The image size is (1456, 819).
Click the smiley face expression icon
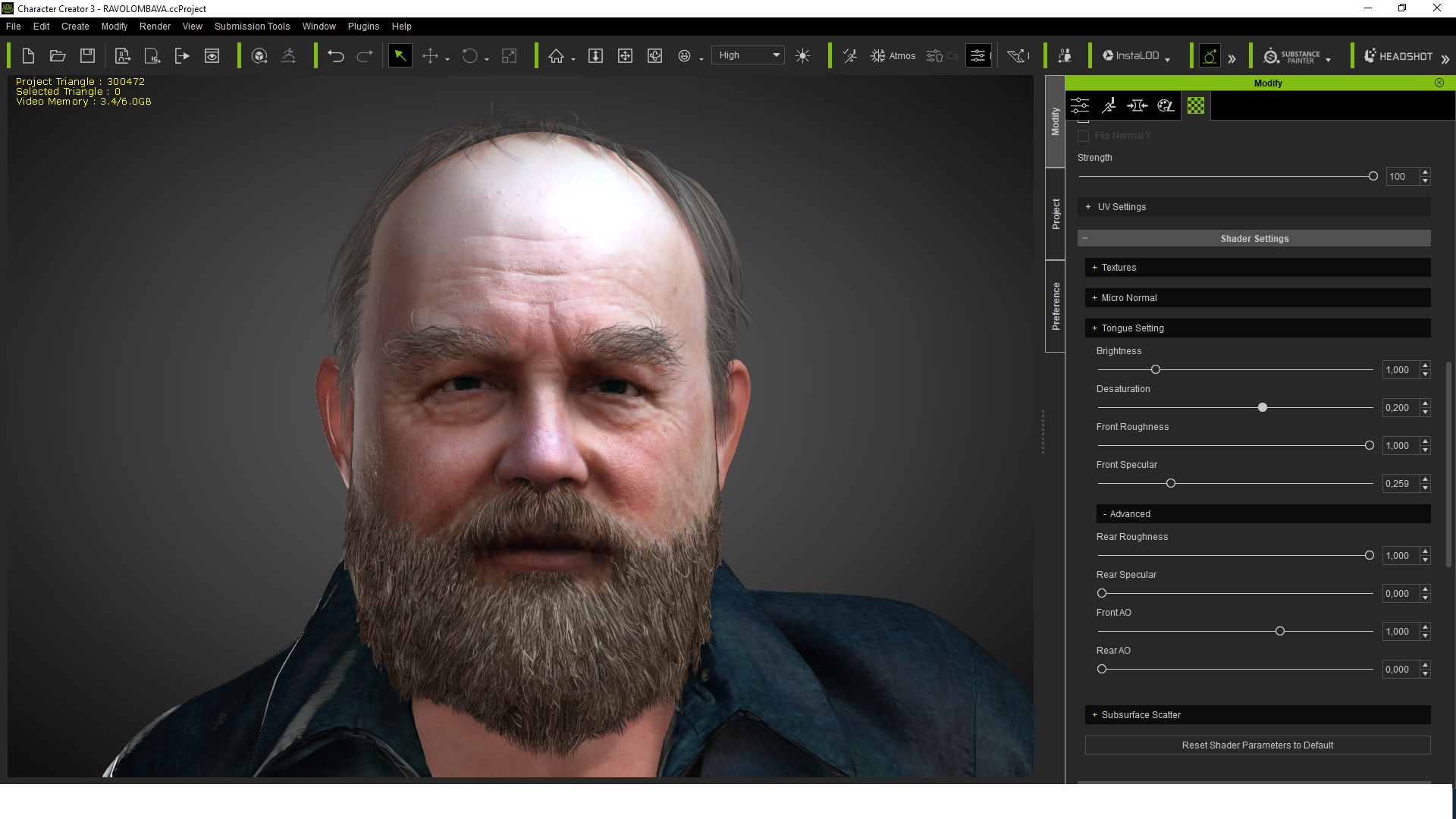pos(684,55)
